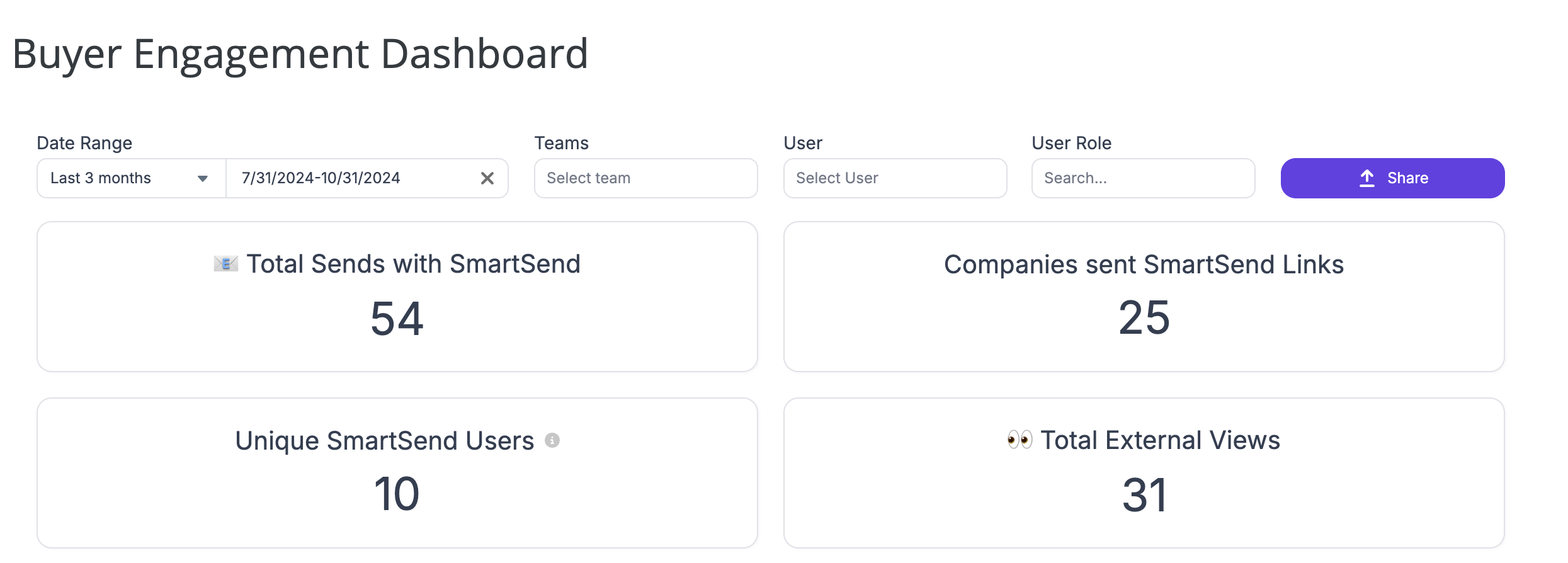The width and height of the screenshot is (1568, 563).
Task: Clear the date range with X icon
Action: pyautogui.click(x=487, y=178)
